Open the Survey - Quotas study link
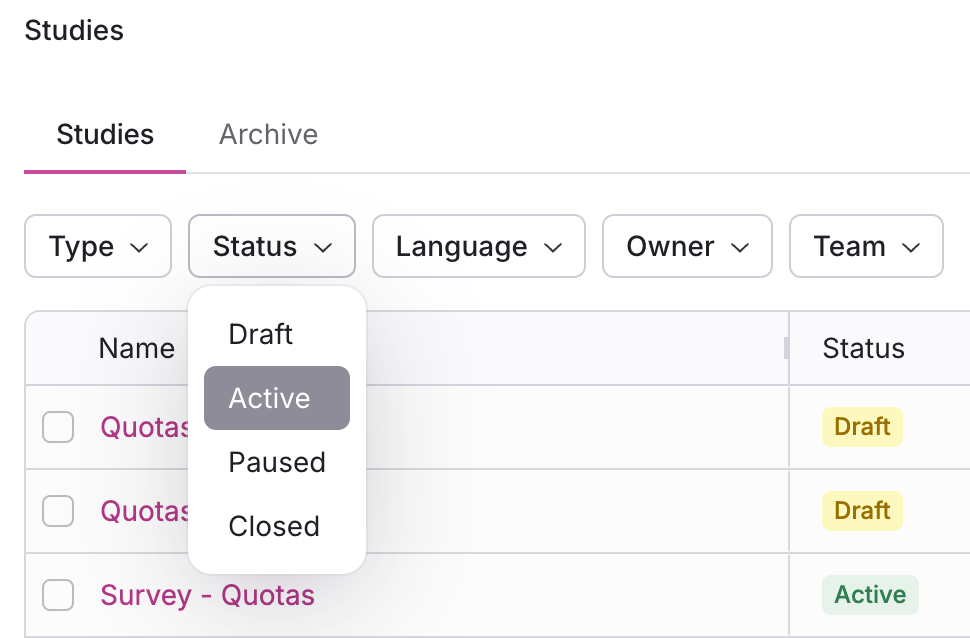 point(207,596)
